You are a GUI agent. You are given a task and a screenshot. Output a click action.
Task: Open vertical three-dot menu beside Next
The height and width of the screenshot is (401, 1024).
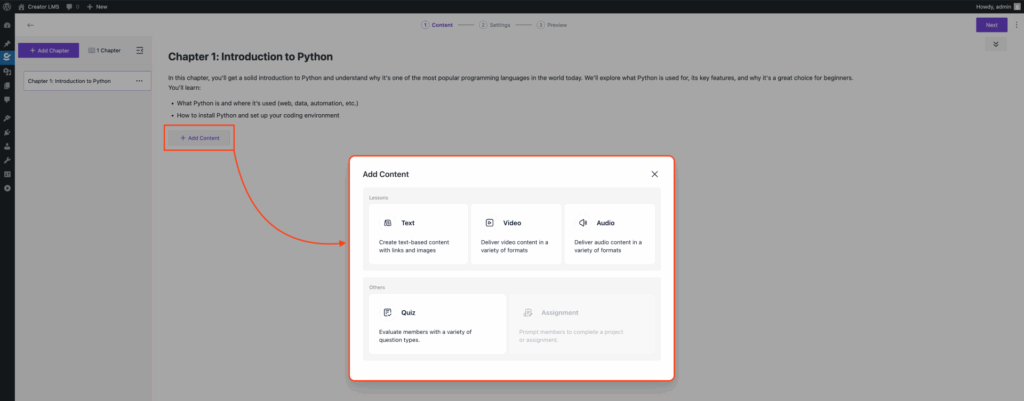click(1015, 25)
